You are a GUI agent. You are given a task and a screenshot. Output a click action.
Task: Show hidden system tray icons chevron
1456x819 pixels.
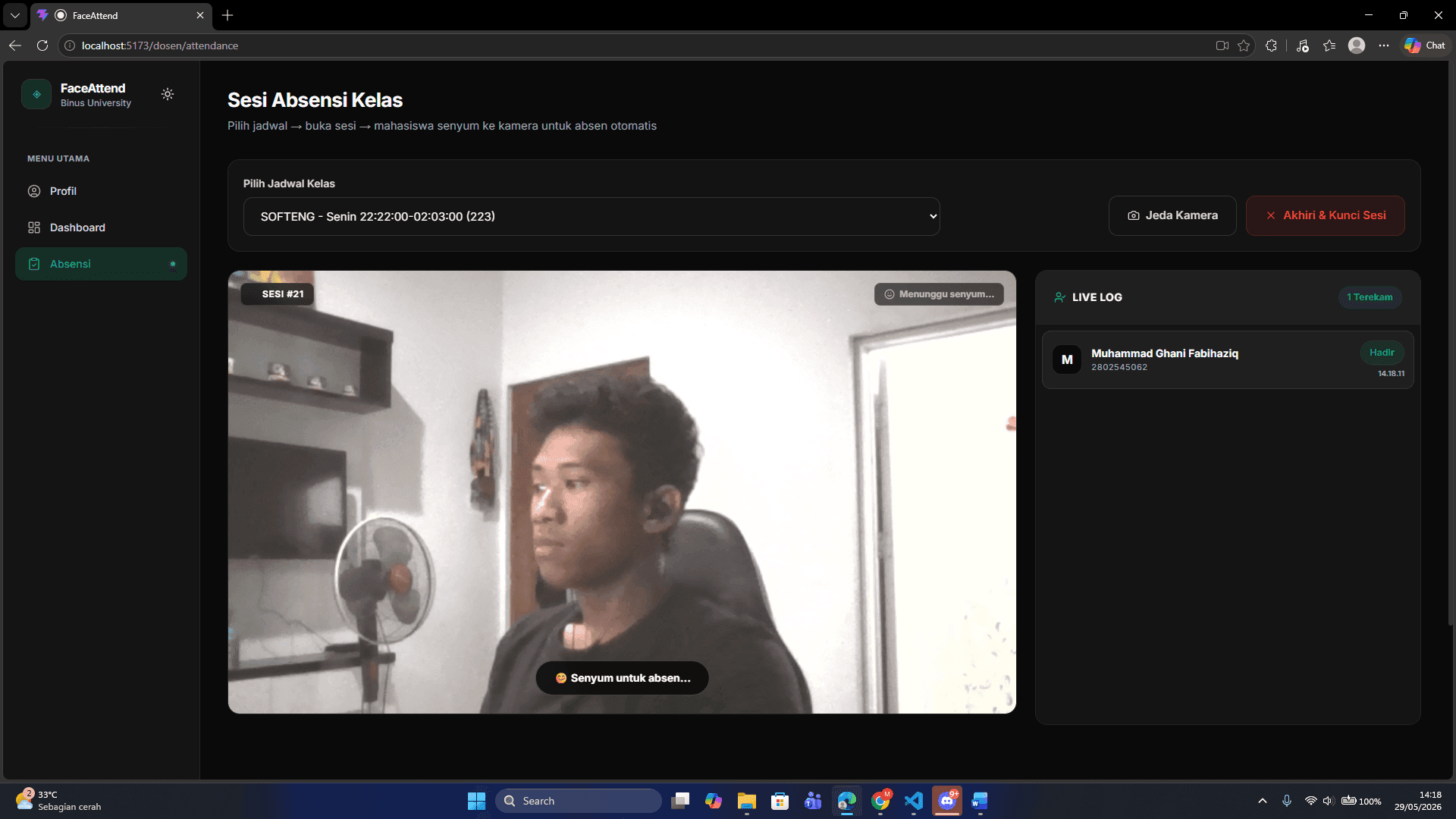click(1263, 801)
